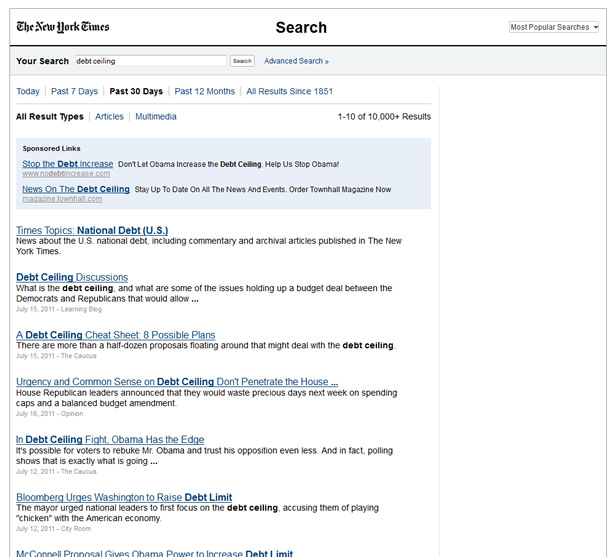Open Urgency and Common Sense opinion article
The height and width of the screenshot is (557, 615).
[177, 382]
